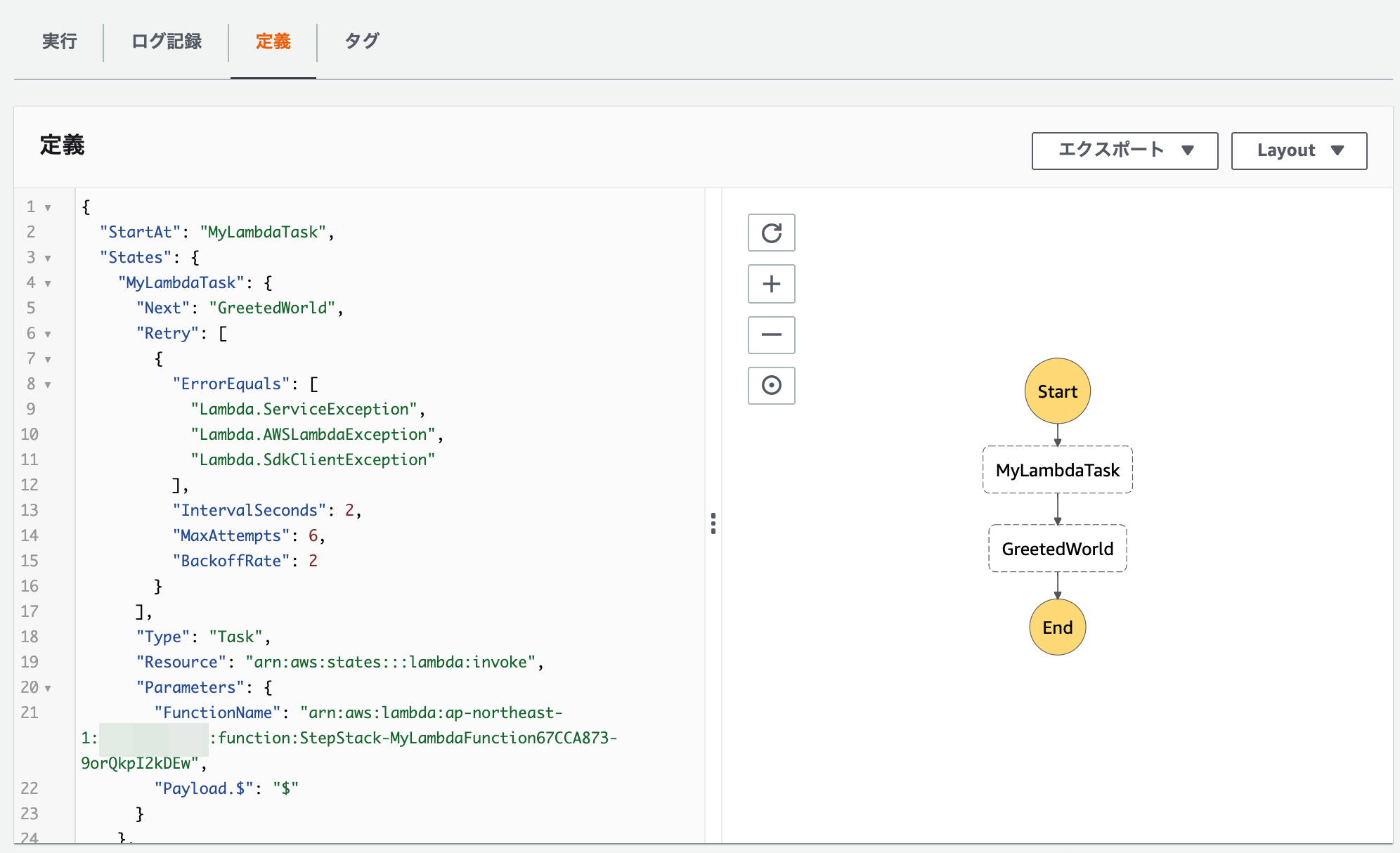Viewport: 1400px width, 853px height.
Task: Center the graph with the fit icon
Action: click(x=771, y=386)
